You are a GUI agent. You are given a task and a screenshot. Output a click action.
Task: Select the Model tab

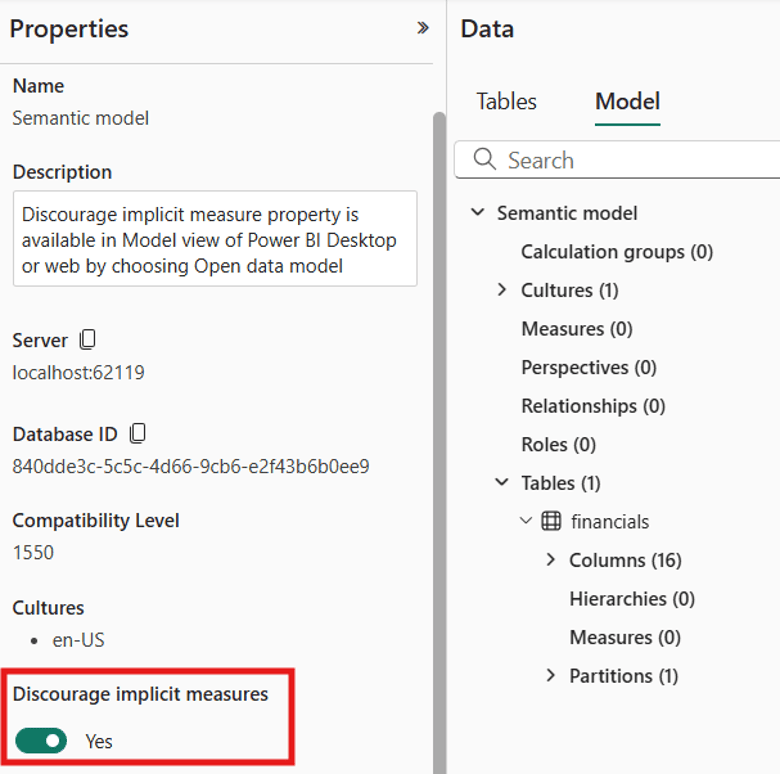pyautogui.click(x=627, y=102)
